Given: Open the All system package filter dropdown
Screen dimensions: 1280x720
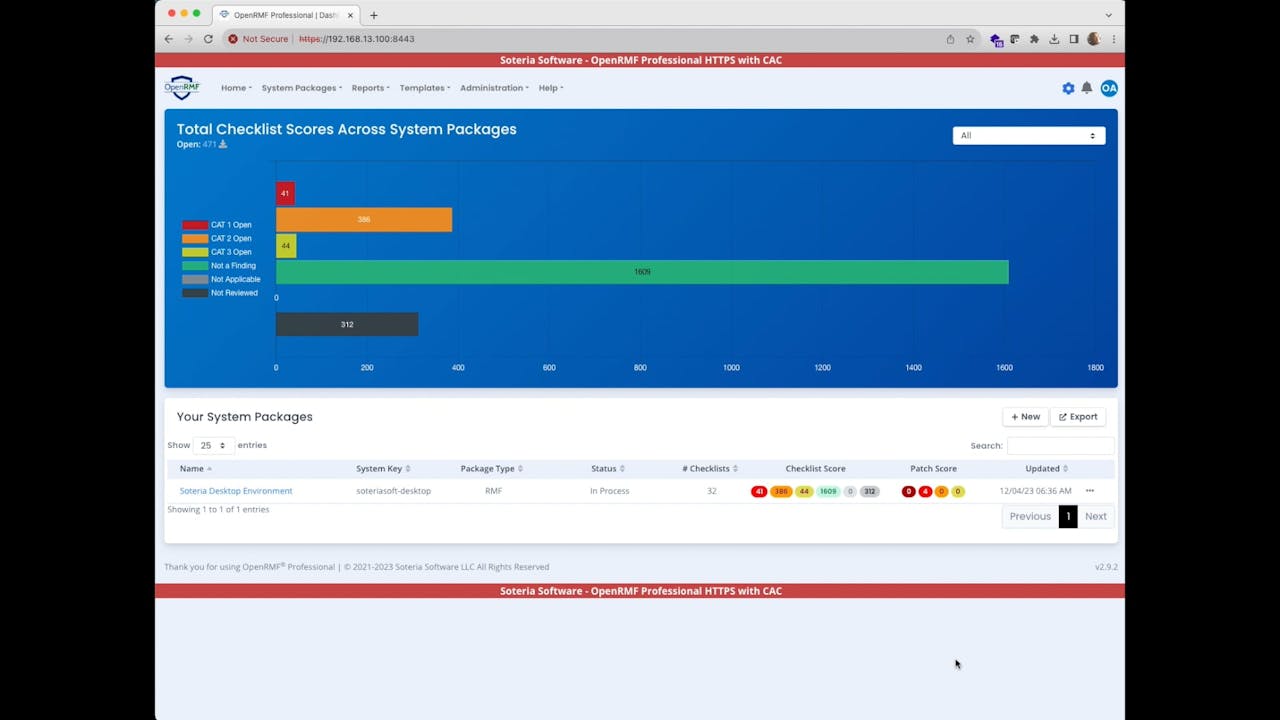Looking at the screenshot, I should [1028, 136].
